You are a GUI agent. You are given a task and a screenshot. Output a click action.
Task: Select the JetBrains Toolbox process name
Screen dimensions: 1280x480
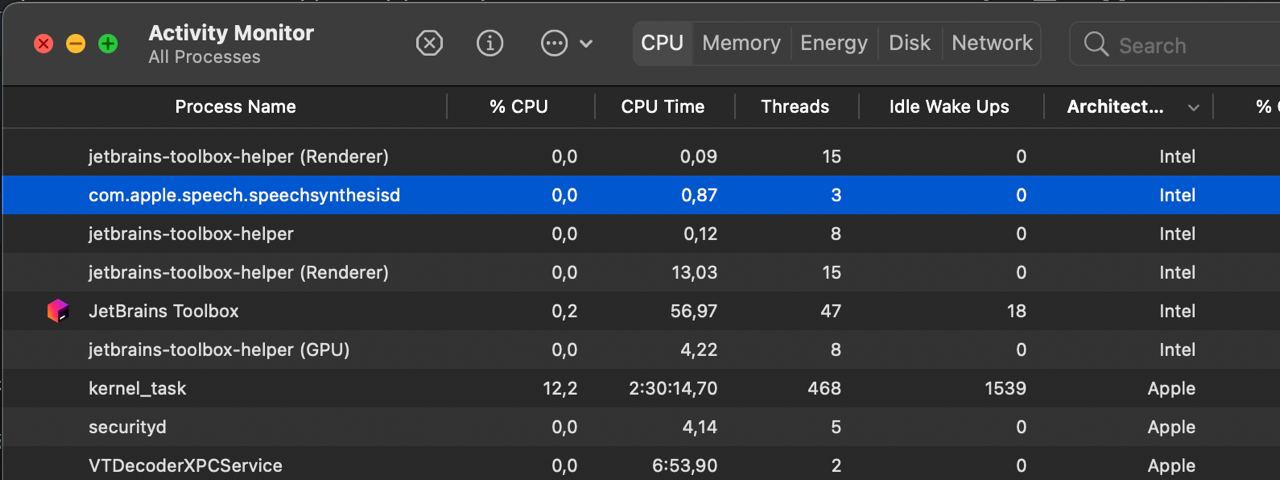tap(163, 311)
